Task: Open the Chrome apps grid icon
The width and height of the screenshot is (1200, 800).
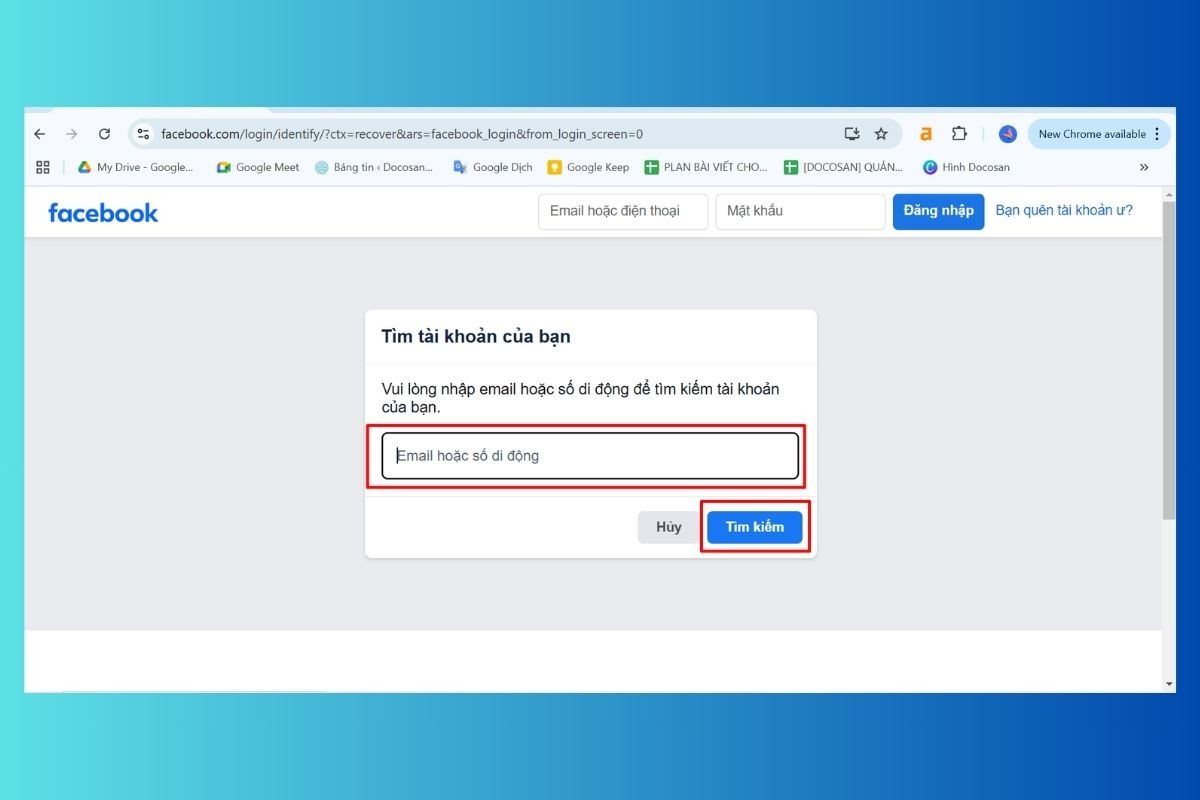Action: tap(42, 167)
